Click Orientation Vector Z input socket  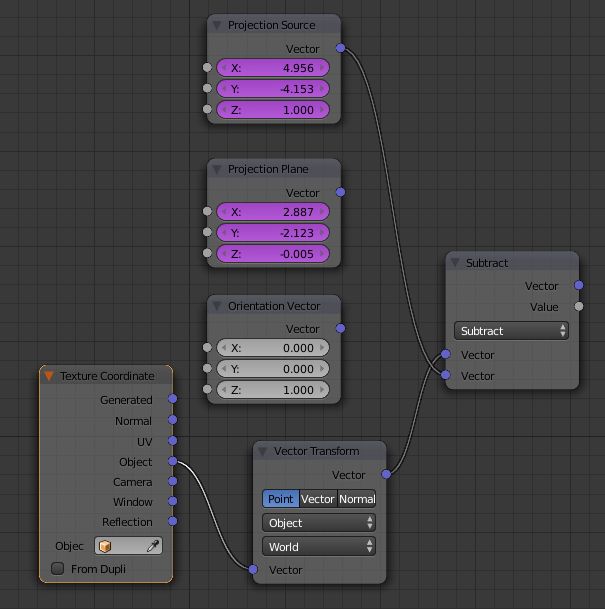207,389
